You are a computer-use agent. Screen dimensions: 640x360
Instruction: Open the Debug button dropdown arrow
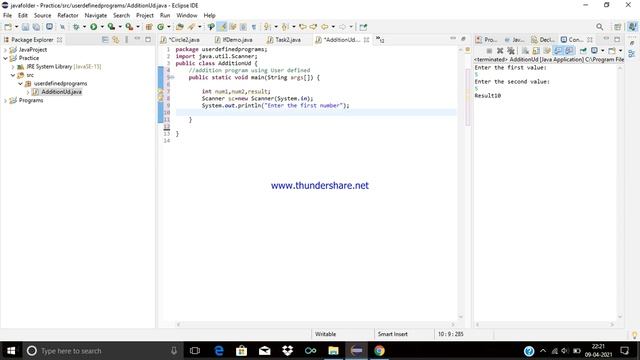(x=84, y=27)
